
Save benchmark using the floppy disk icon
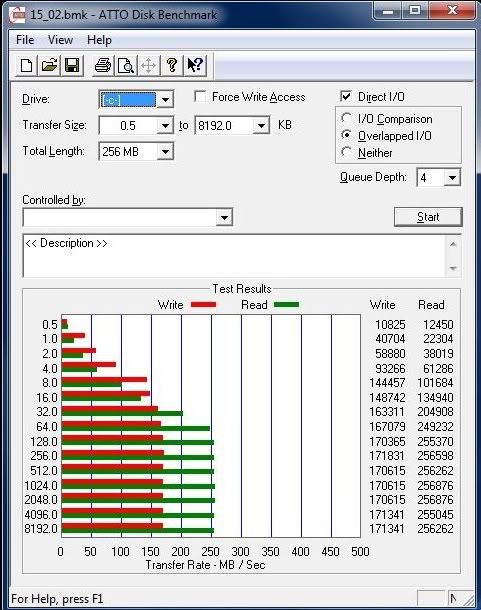click(72, 65)
